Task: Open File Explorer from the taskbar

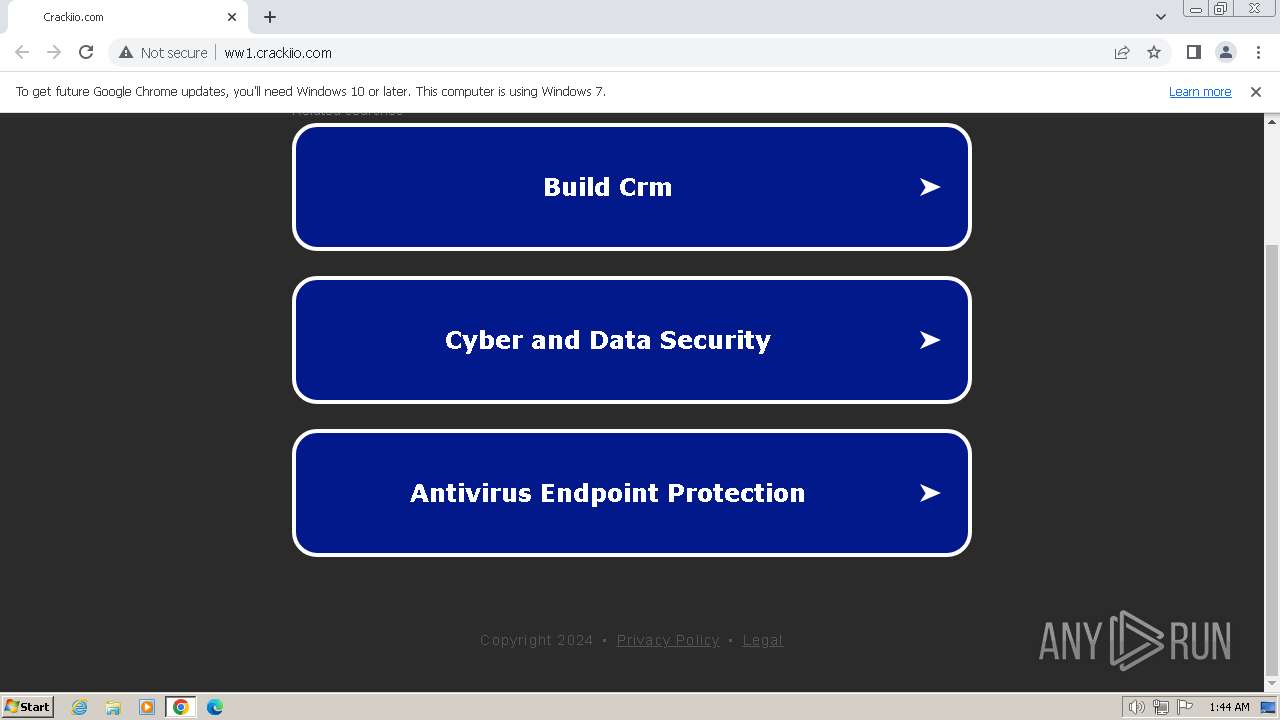Action: coord(113,707)
